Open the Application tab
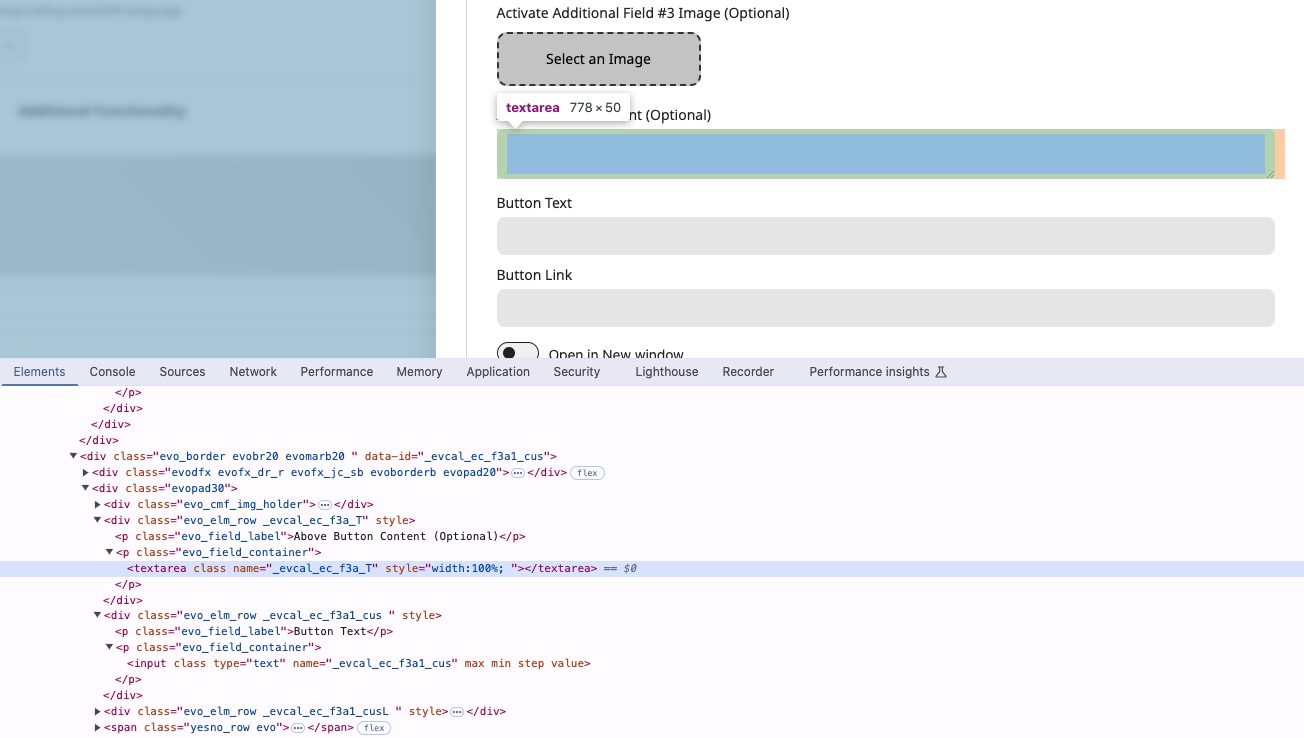 click(498, 372)
